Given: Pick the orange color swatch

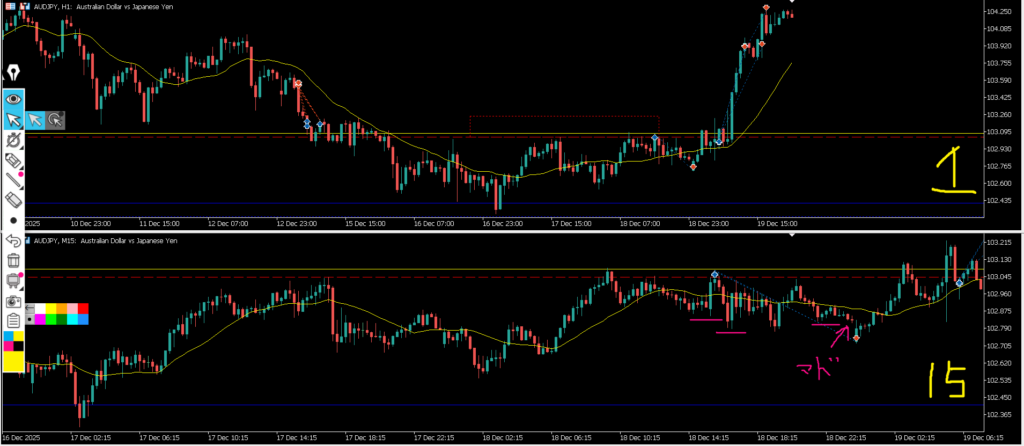Looking at the screenshot, I should (x=61, y=308).
